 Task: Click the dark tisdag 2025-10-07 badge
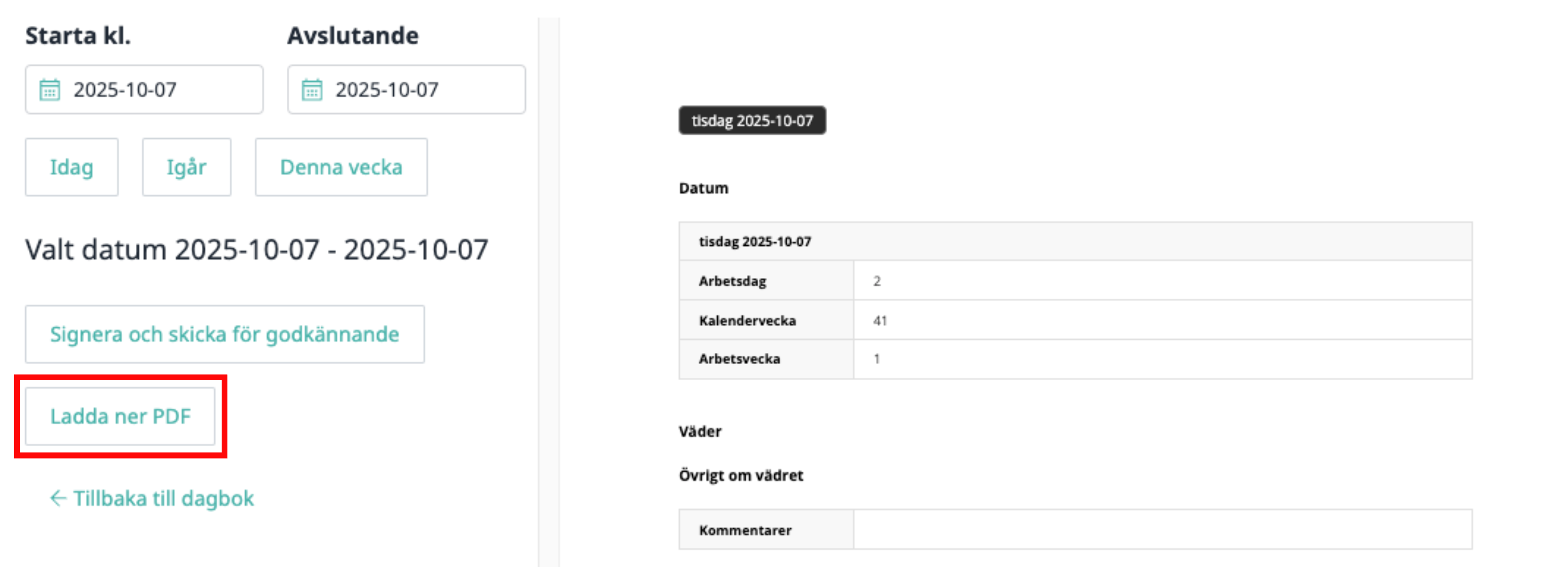752,121
